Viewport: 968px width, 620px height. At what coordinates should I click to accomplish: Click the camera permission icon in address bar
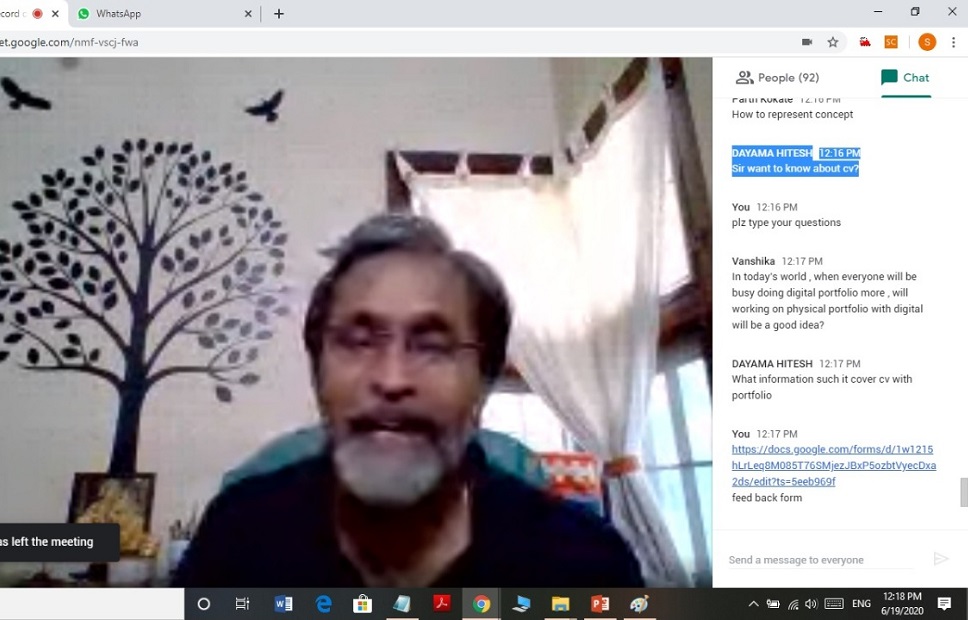(x=807, y=42)
